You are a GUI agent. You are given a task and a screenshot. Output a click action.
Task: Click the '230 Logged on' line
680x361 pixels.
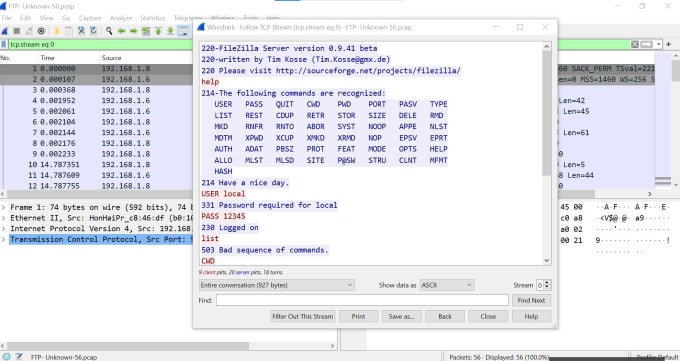tap(230, 227)
